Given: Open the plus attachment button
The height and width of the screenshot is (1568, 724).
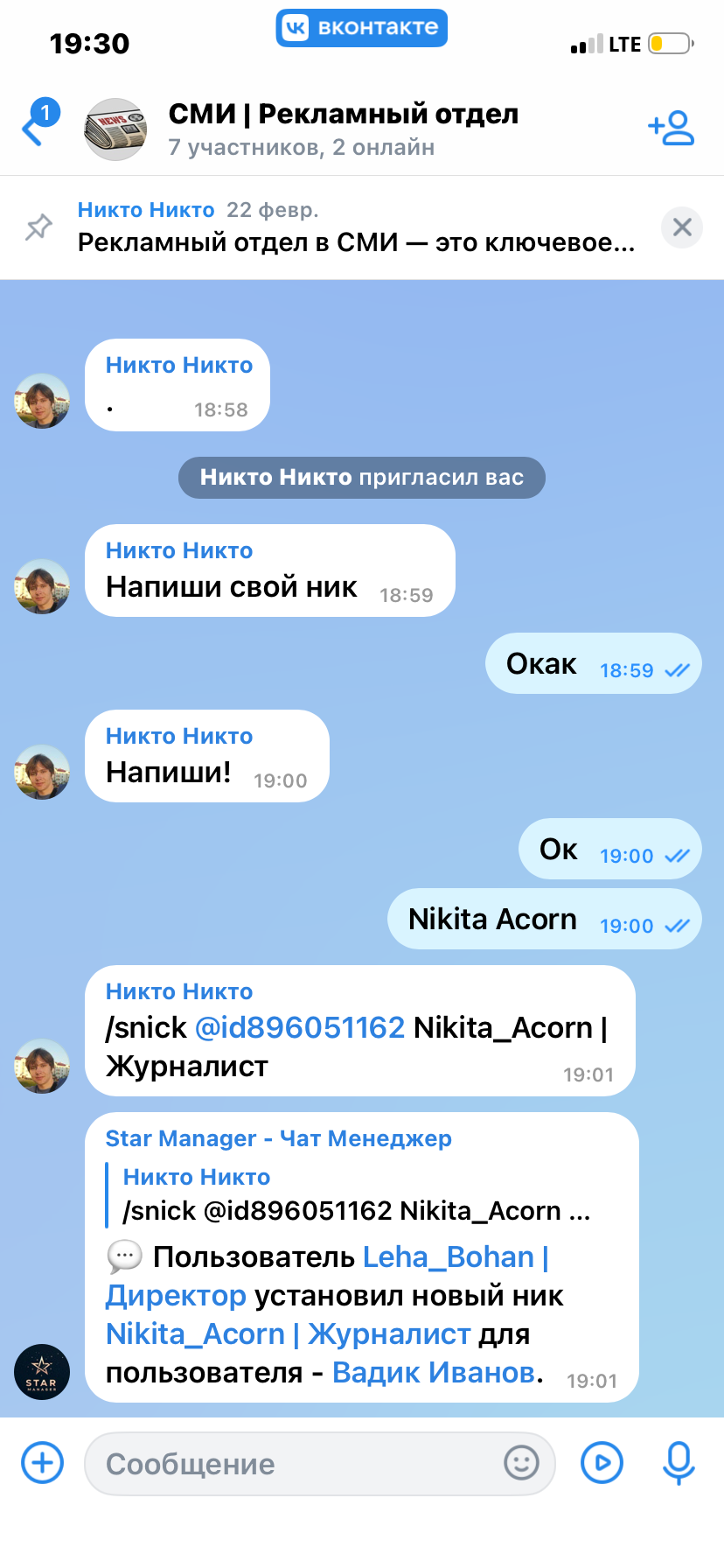Looking at the screenshot, I should (x=42, y=1462).
